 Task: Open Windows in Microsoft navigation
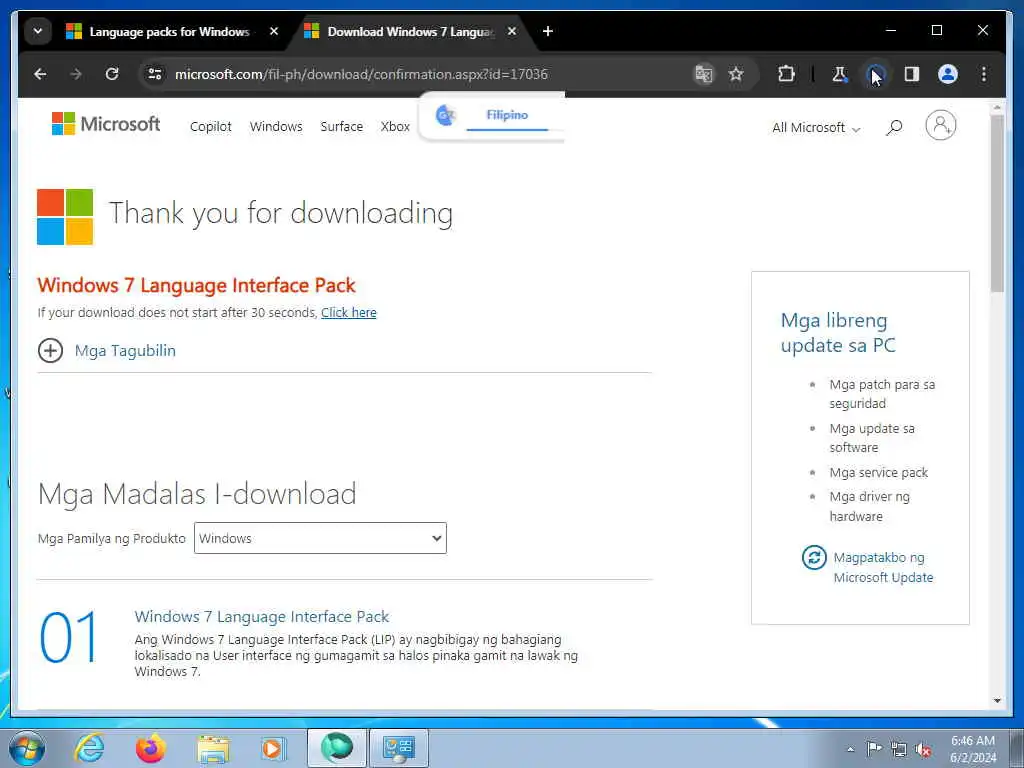(x=276, y=127)
